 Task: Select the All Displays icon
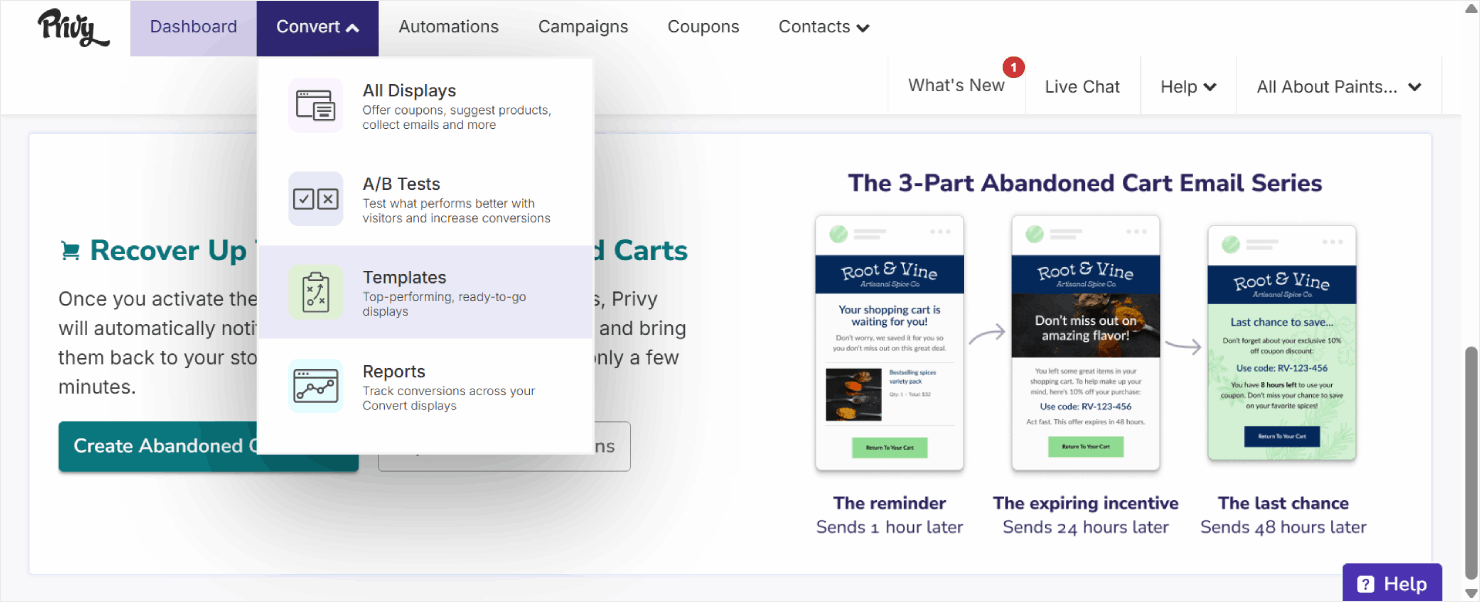(x=316, y=105)
